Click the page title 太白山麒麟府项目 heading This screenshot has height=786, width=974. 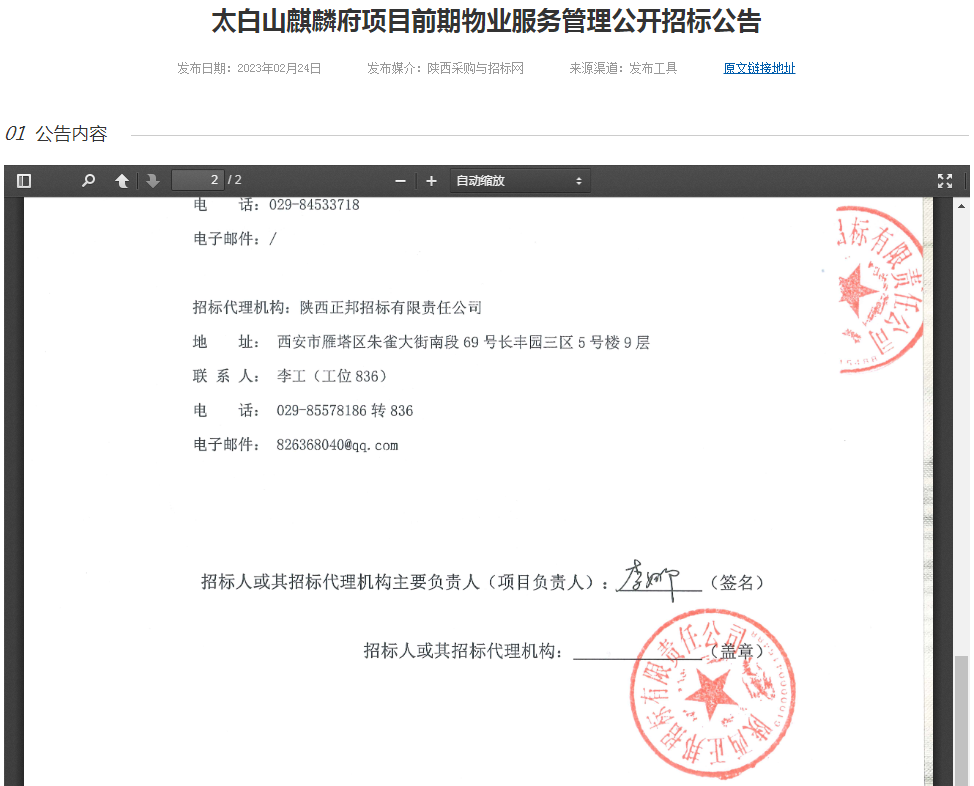(486, 21)
